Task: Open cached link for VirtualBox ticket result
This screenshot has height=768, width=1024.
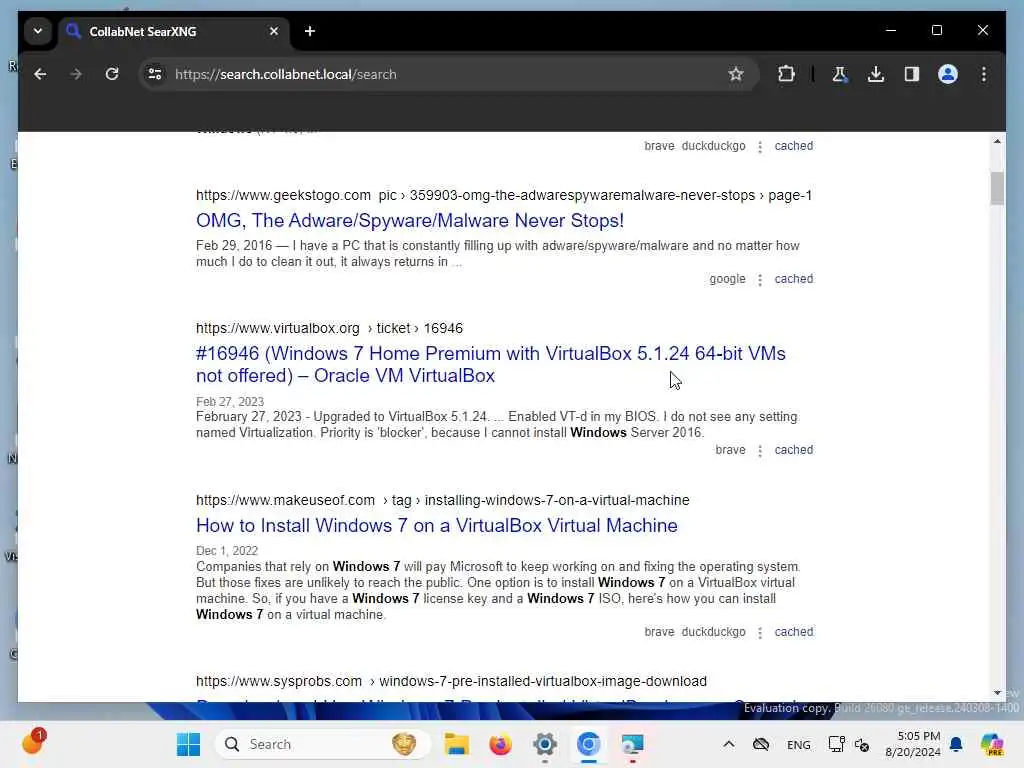Action: (x=793, y=450)
